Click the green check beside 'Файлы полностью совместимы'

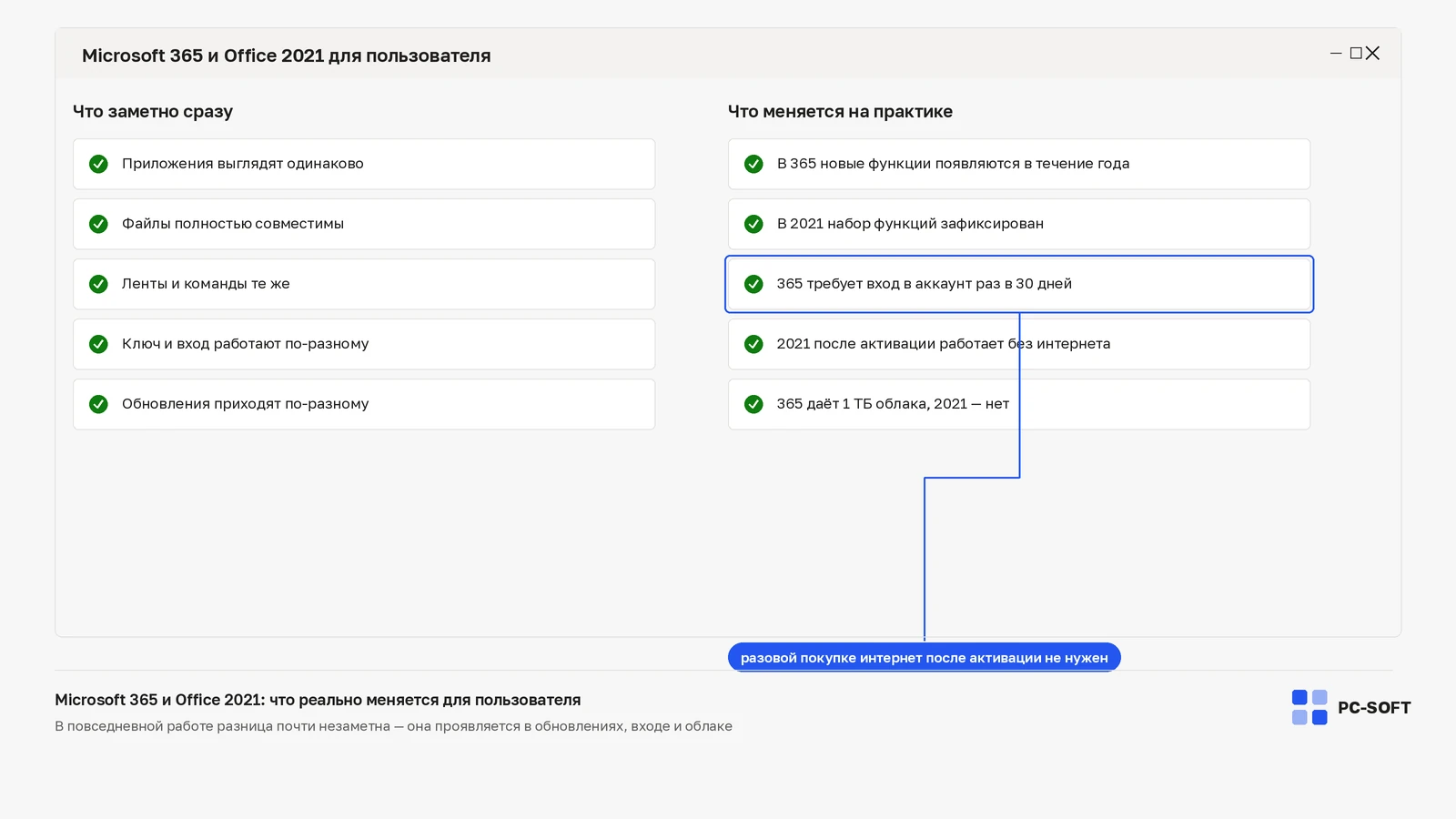pos(98,224)
